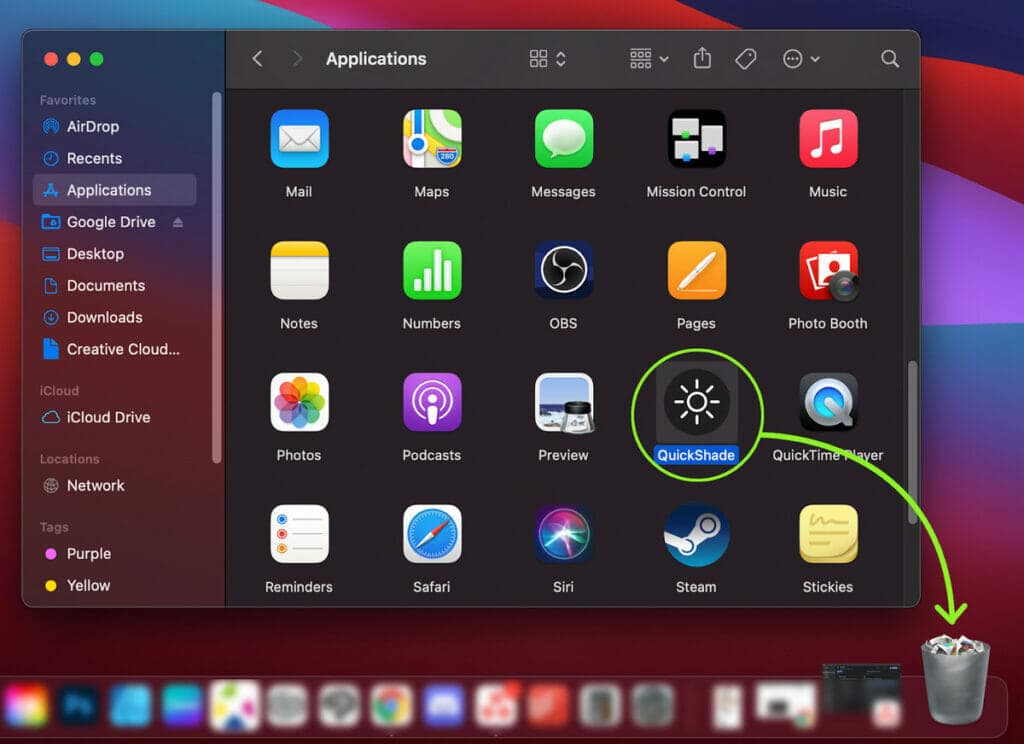This screenshot has height=744, width=1024.
Task: Select the Photos app icon
Action: [x=299, y=402]
